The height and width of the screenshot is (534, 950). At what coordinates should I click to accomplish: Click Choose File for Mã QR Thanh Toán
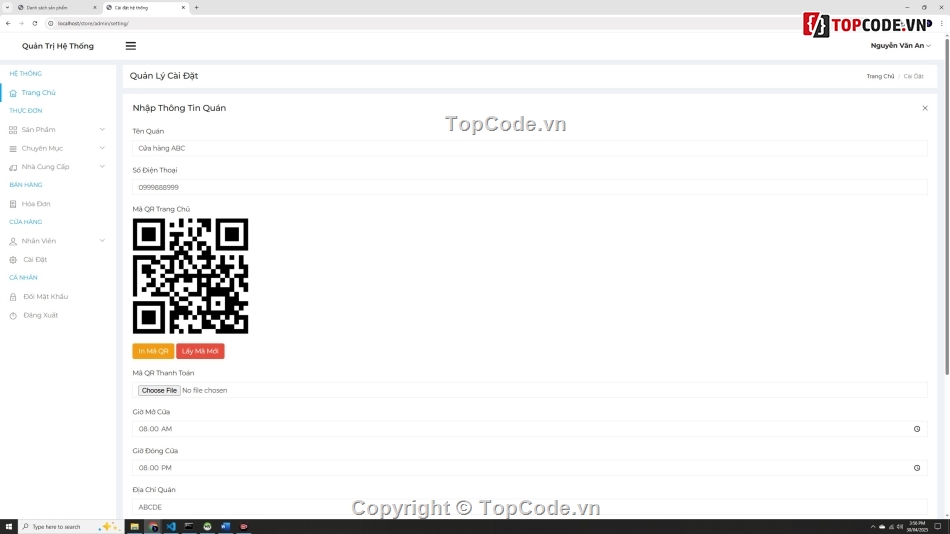tap(159, 390)
